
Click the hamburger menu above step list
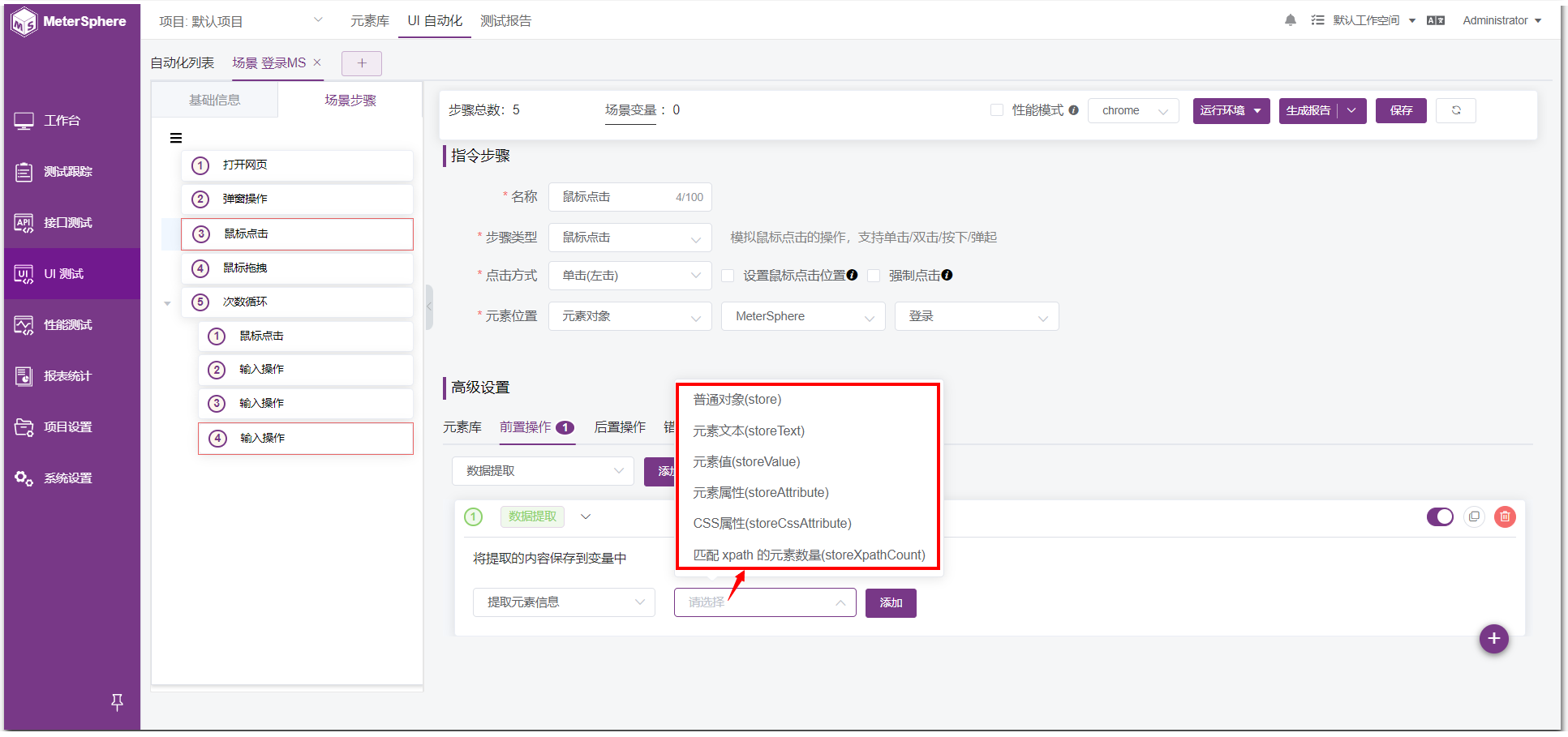point(176,138)
